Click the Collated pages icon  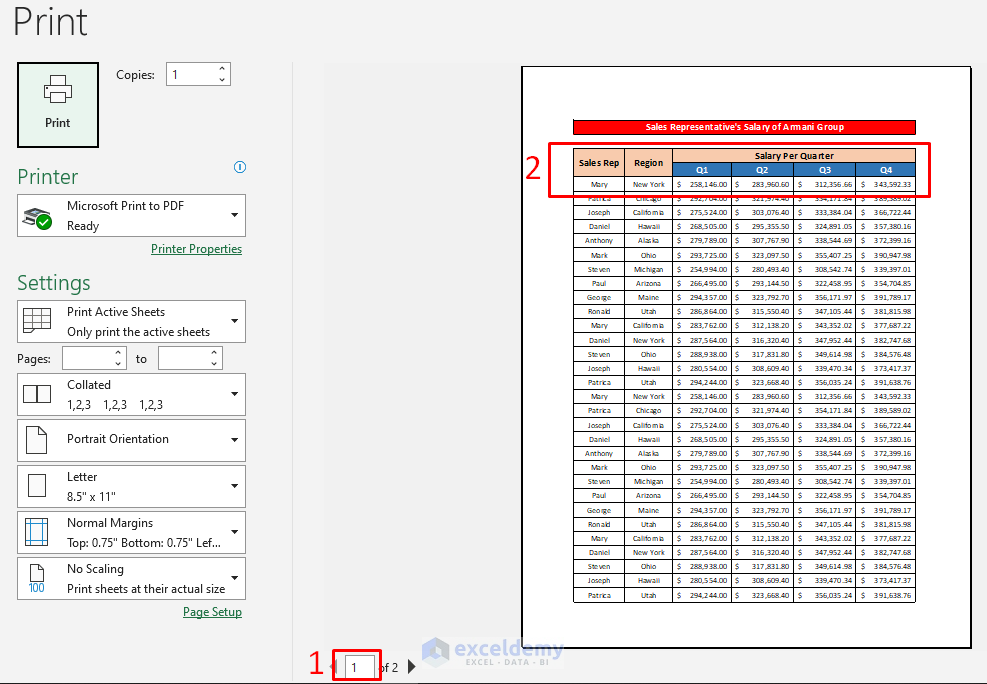point(37,394)
